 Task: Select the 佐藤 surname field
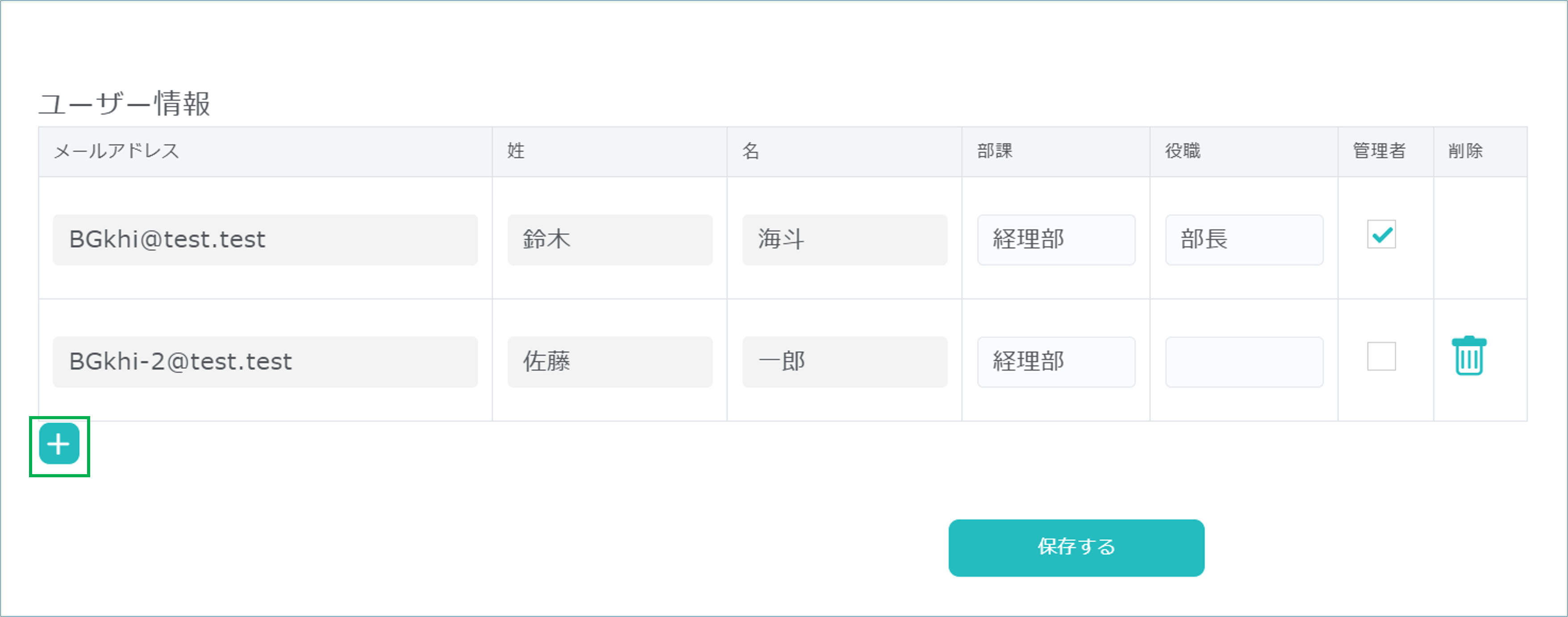(x=609, y=362)
